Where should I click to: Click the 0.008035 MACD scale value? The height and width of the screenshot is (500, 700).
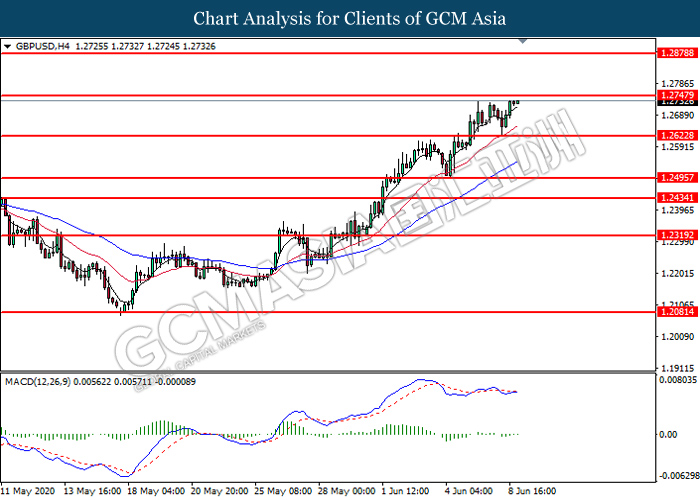point(678,380)
